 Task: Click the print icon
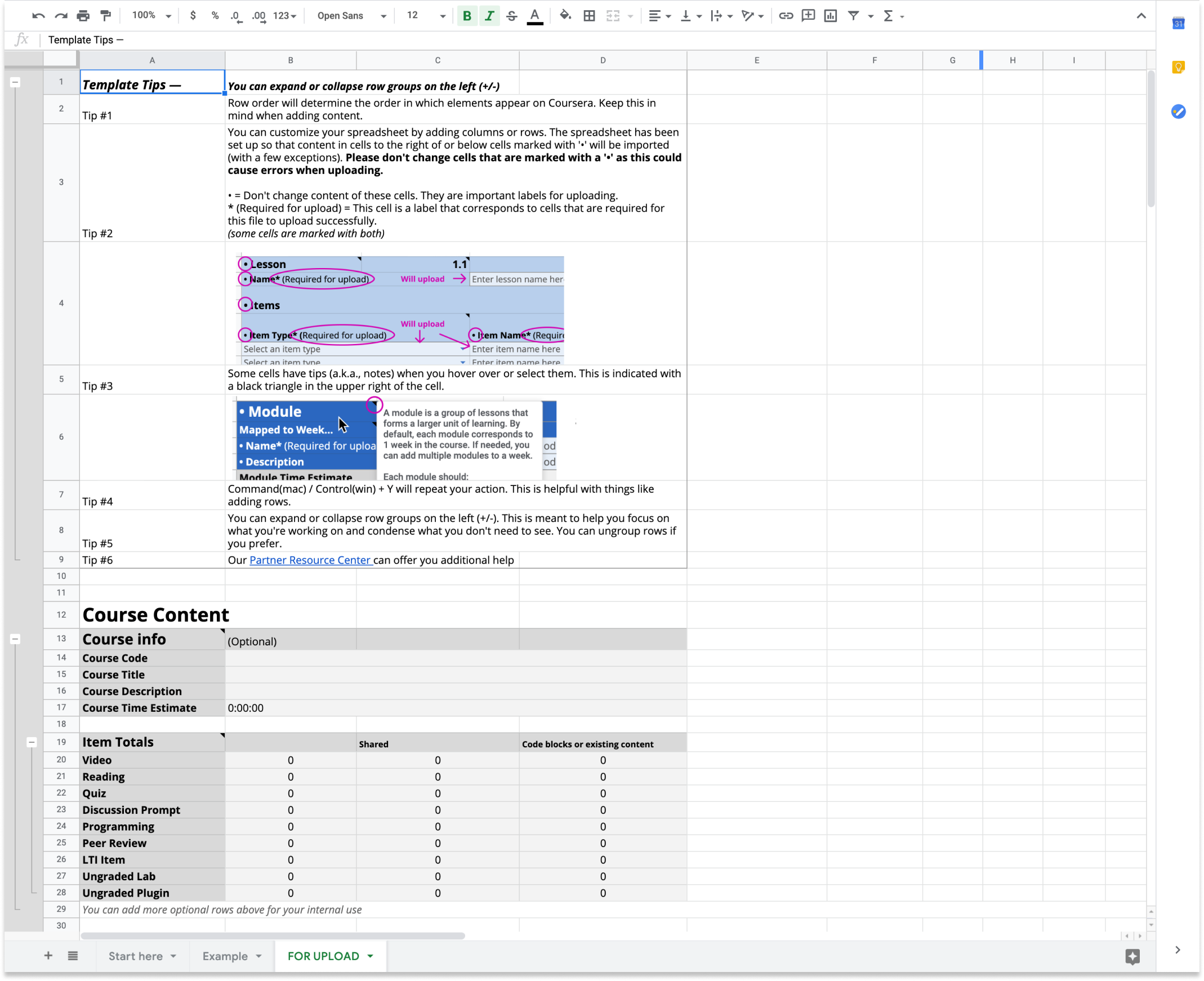[83, 16]
